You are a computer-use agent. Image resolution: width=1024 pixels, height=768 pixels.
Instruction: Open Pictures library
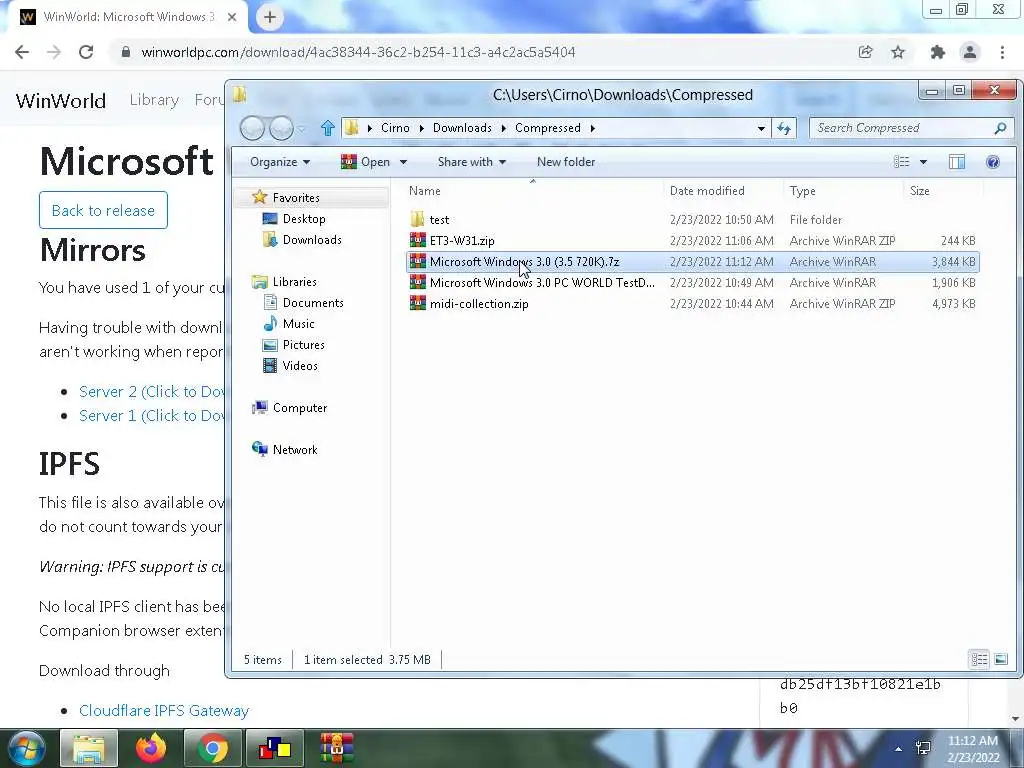click(303, 344)
